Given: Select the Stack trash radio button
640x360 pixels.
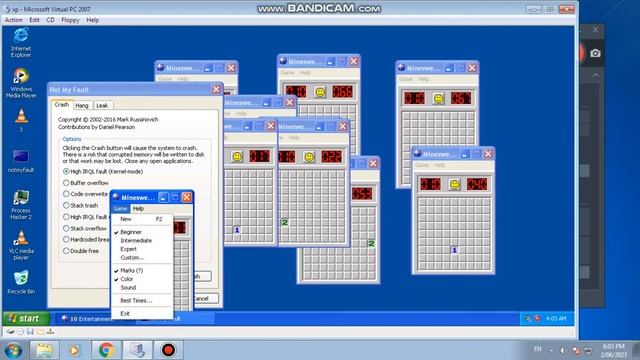Looking at the screenshot, I should [x=66, y=205].
